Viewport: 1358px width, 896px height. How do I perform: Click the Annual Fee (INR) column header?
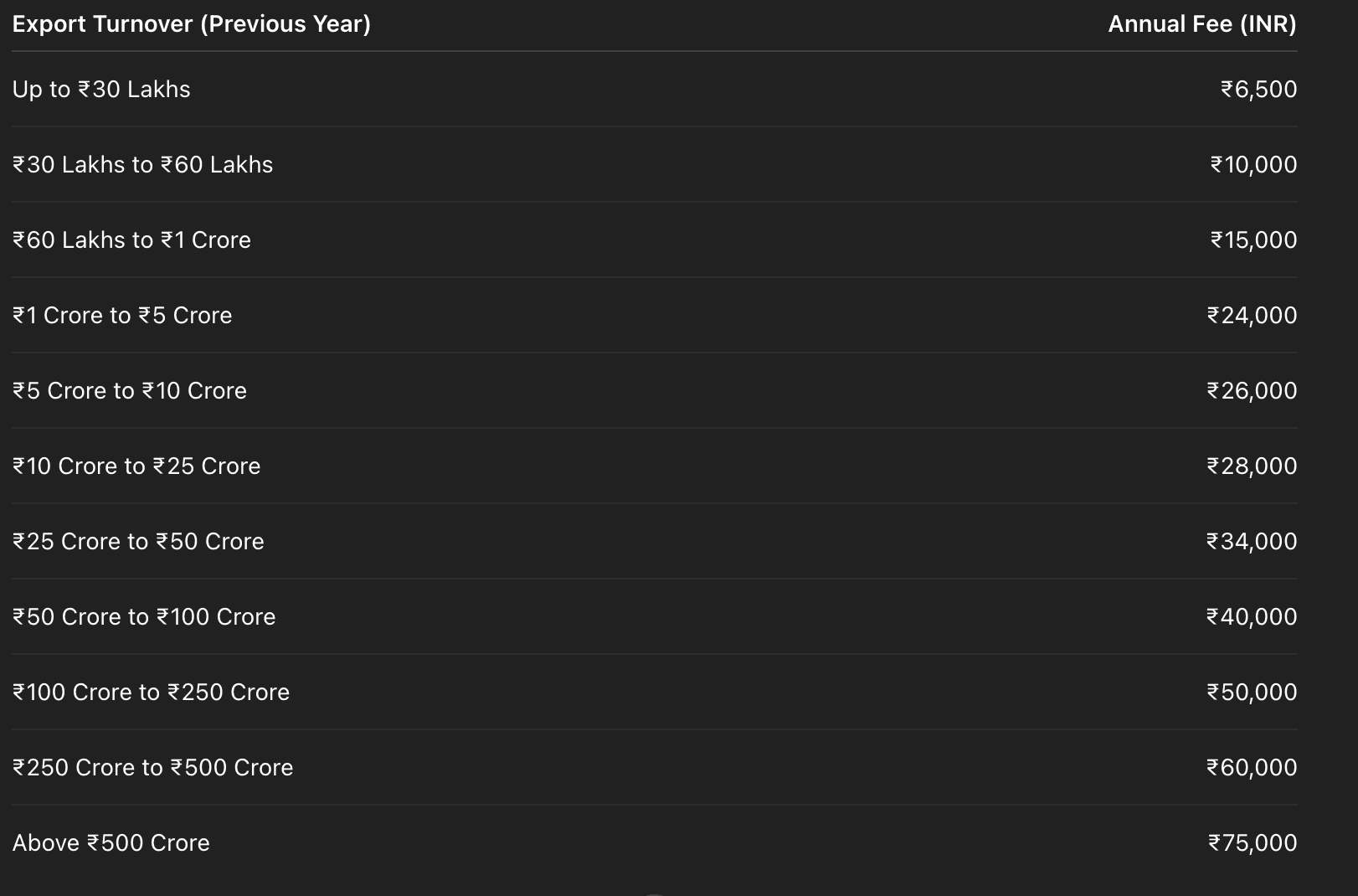point(1201,24)
